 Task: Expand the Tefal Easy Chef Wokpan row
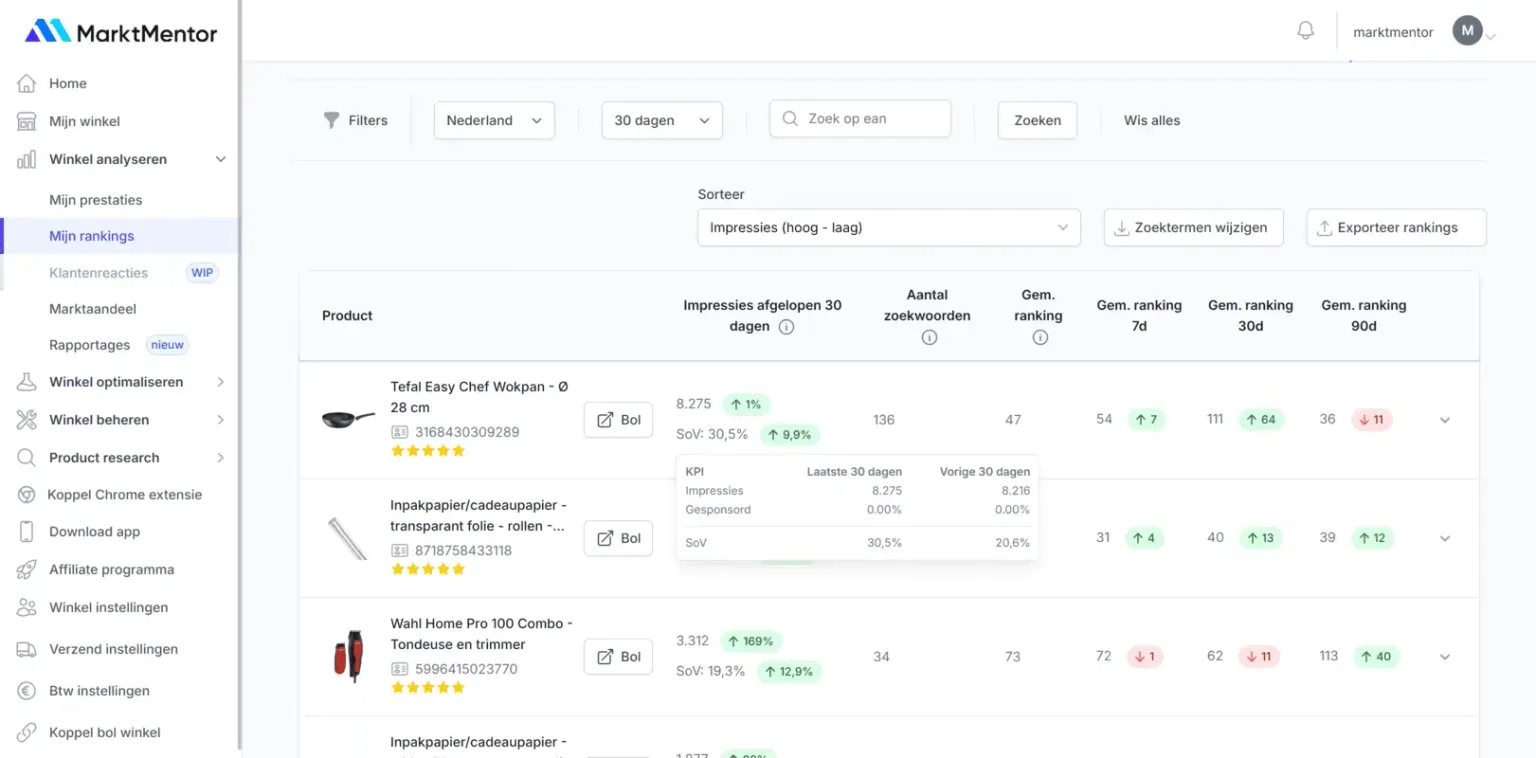[1445, 420]
